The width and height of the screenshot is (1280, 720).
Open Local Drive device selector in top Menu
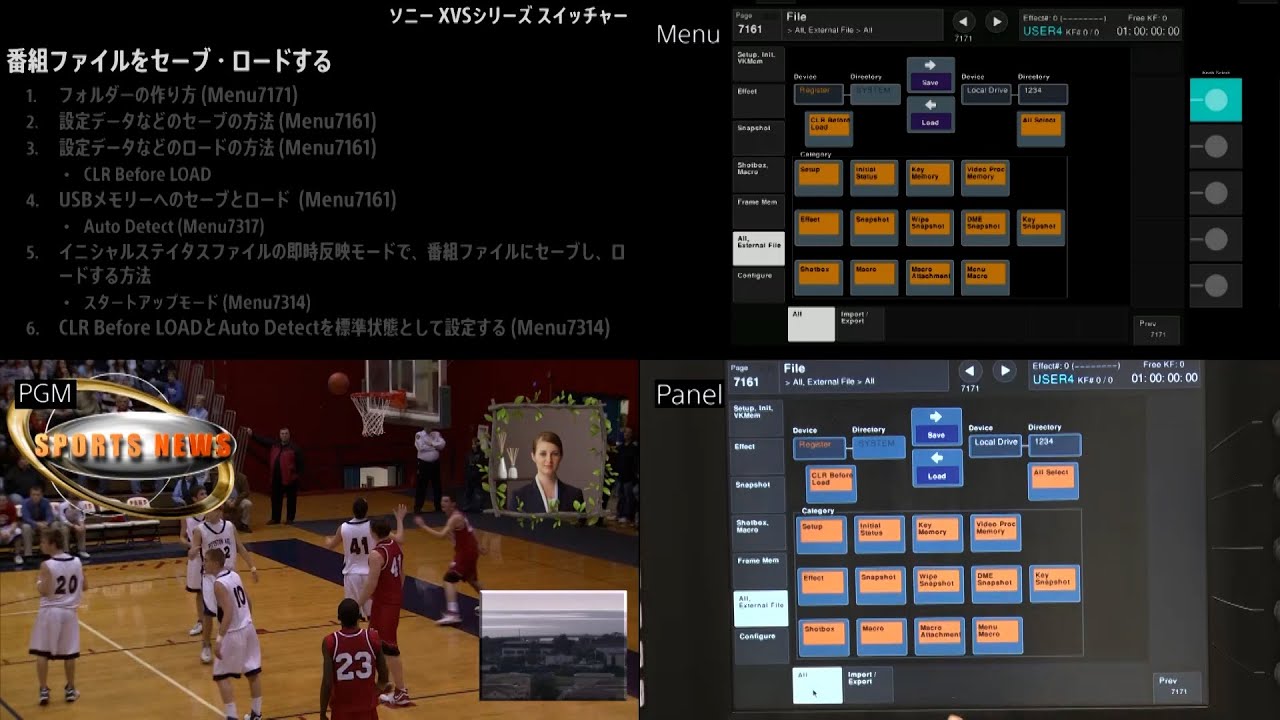[989, 93]
